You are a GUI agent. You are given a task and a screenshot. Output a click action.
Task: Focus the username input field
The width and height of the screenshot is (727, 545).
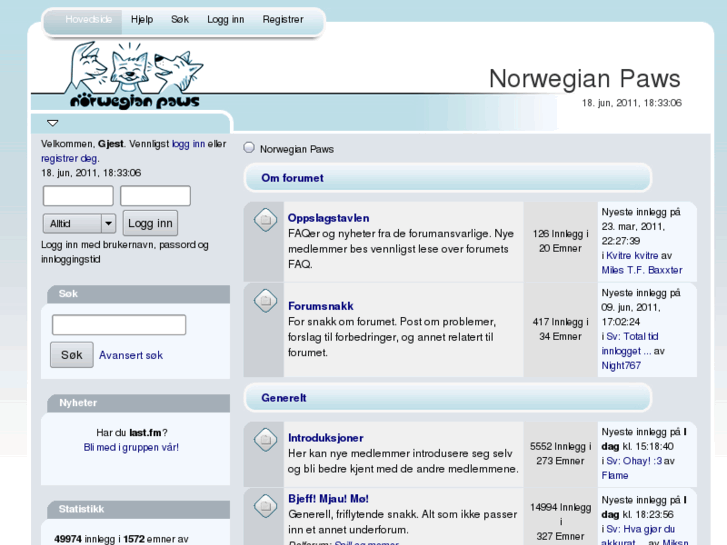pyautogui.click(x=78, y=196)
